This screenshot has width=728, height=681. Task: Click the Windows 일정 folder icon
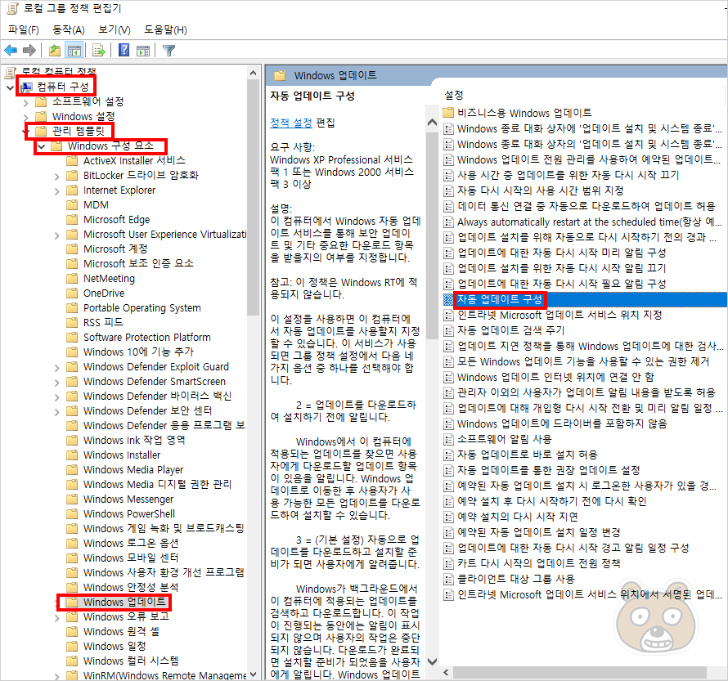pyautogui.click(x=72, y=646)
